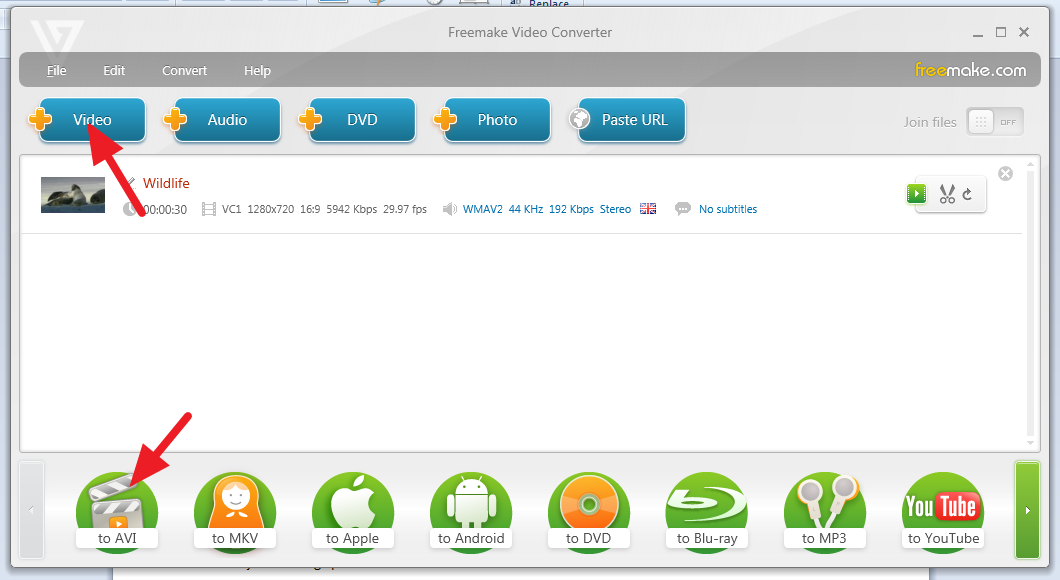Viewport: 1060px width, 580px height.
Task: Click the Paste URL button
Action: [632, 120]
